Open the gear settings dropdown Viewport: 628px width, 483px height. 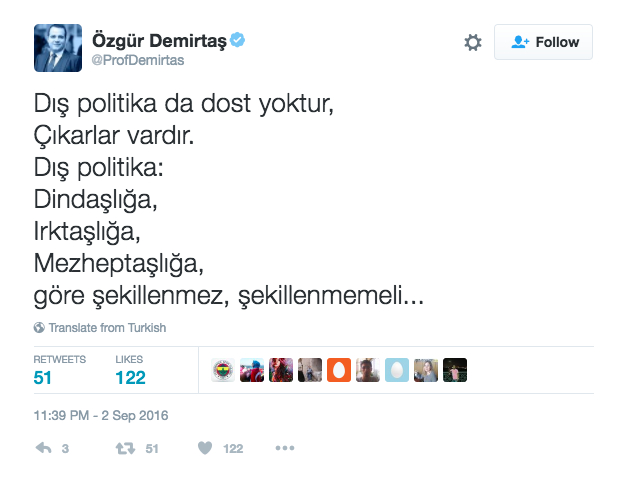[473, 42]
